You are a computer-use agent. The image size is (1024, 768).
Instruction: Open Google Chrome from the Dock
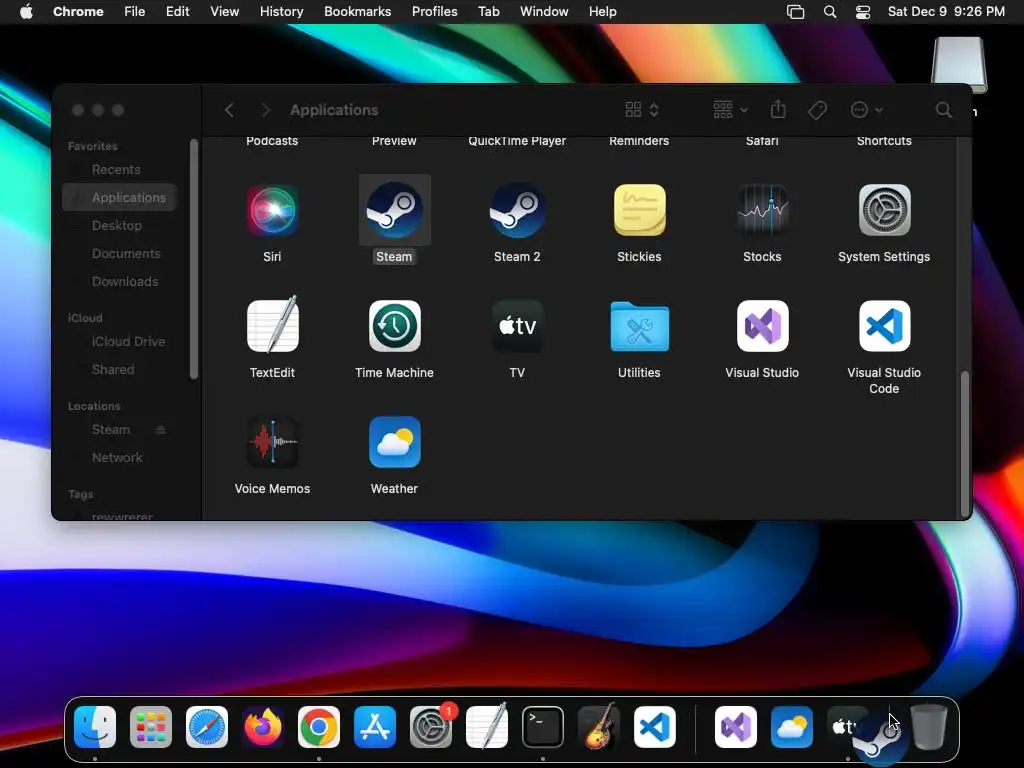(319, 727)
